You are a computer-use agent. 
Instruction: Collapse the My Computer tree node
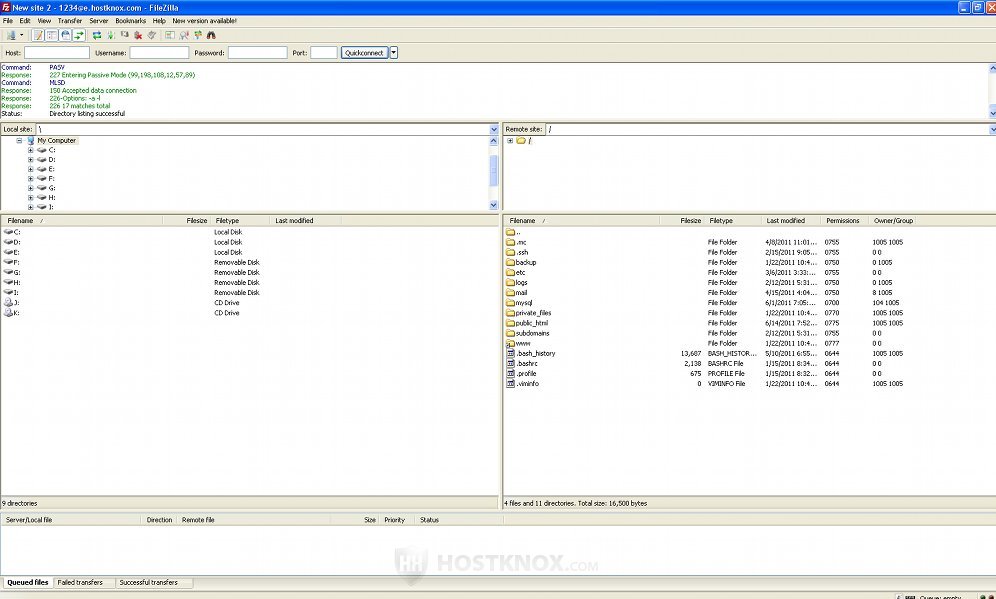(x=19, y=140)
